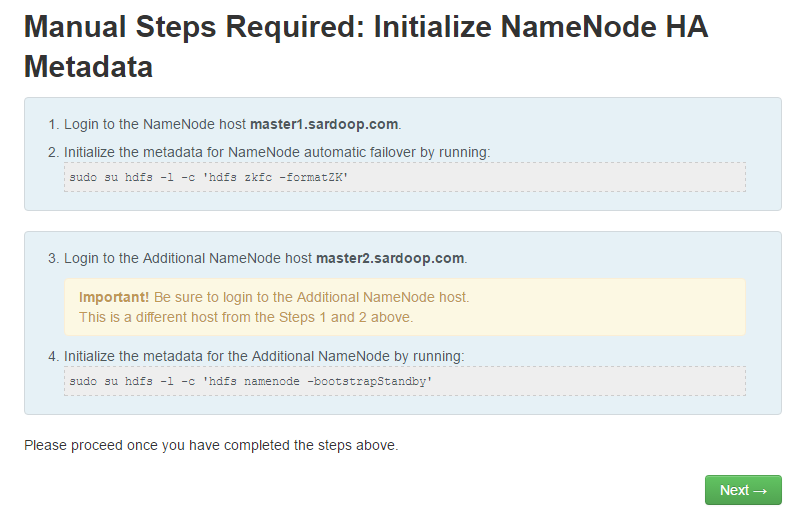Image resolution: width=803 pixels, height=511 pixels.
Task: Click 'Initialize NameNode HA' in the title
Action: click(540, 27)
